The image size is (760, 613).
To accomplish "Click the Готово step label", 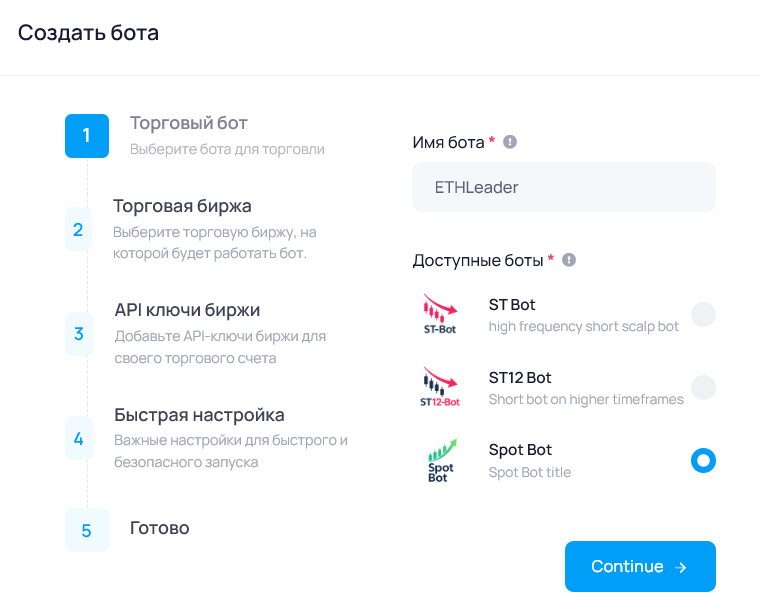I will coord(160,528).
